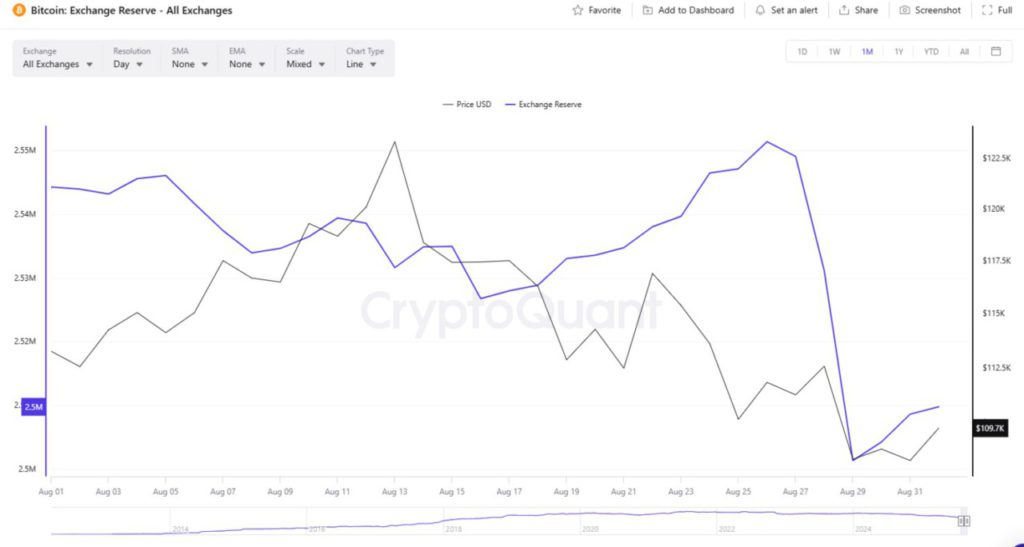The height and width of the screenshot is (547, 1024).
Task: Click the All time range button
Action: click(964, 52)
